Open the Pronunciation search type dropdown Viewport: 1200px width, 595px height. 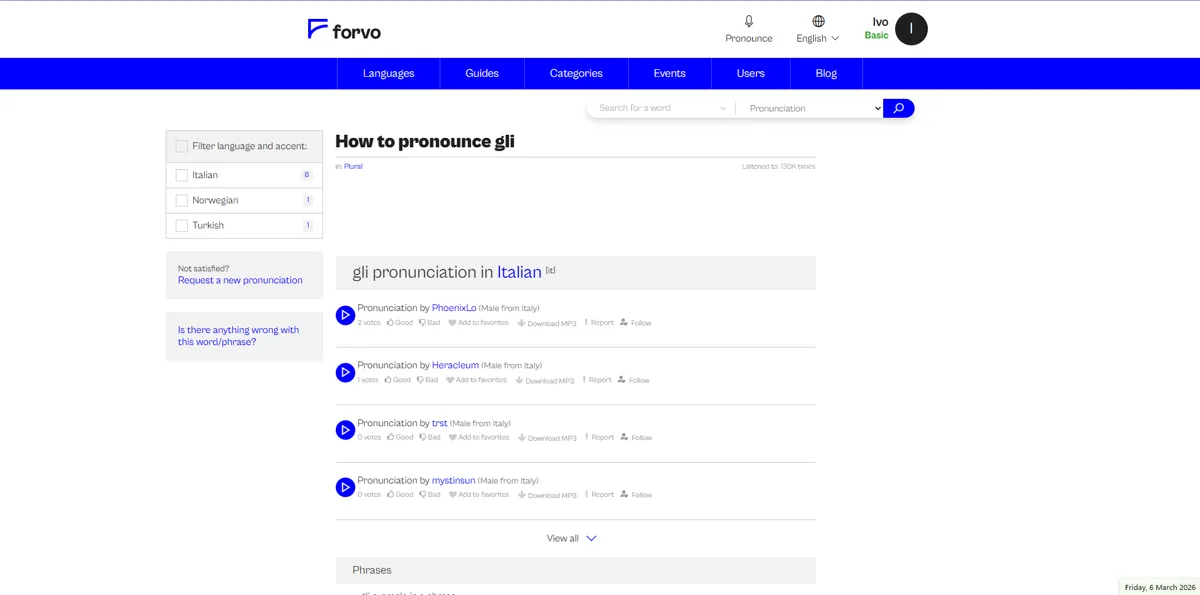point(808,107)
